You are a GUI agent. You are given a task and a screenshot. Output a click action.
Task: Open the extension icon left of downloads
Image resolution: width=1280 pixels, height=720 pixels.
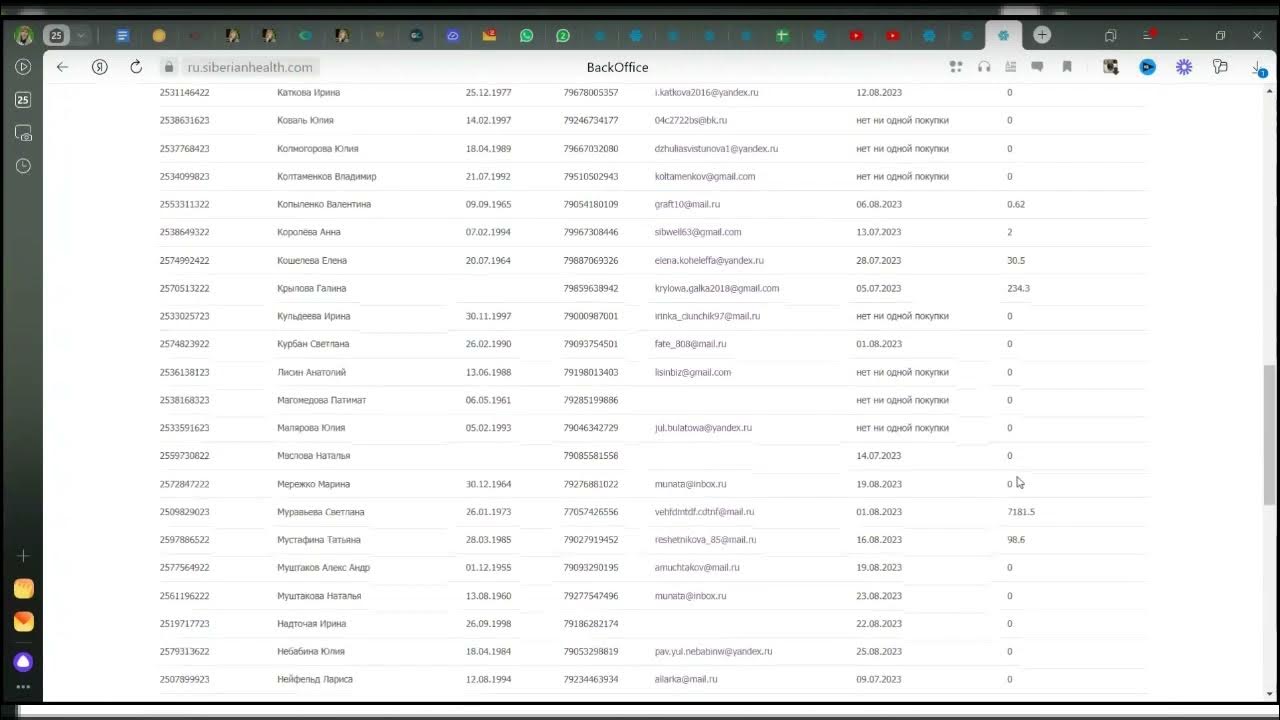(1220, 67)
